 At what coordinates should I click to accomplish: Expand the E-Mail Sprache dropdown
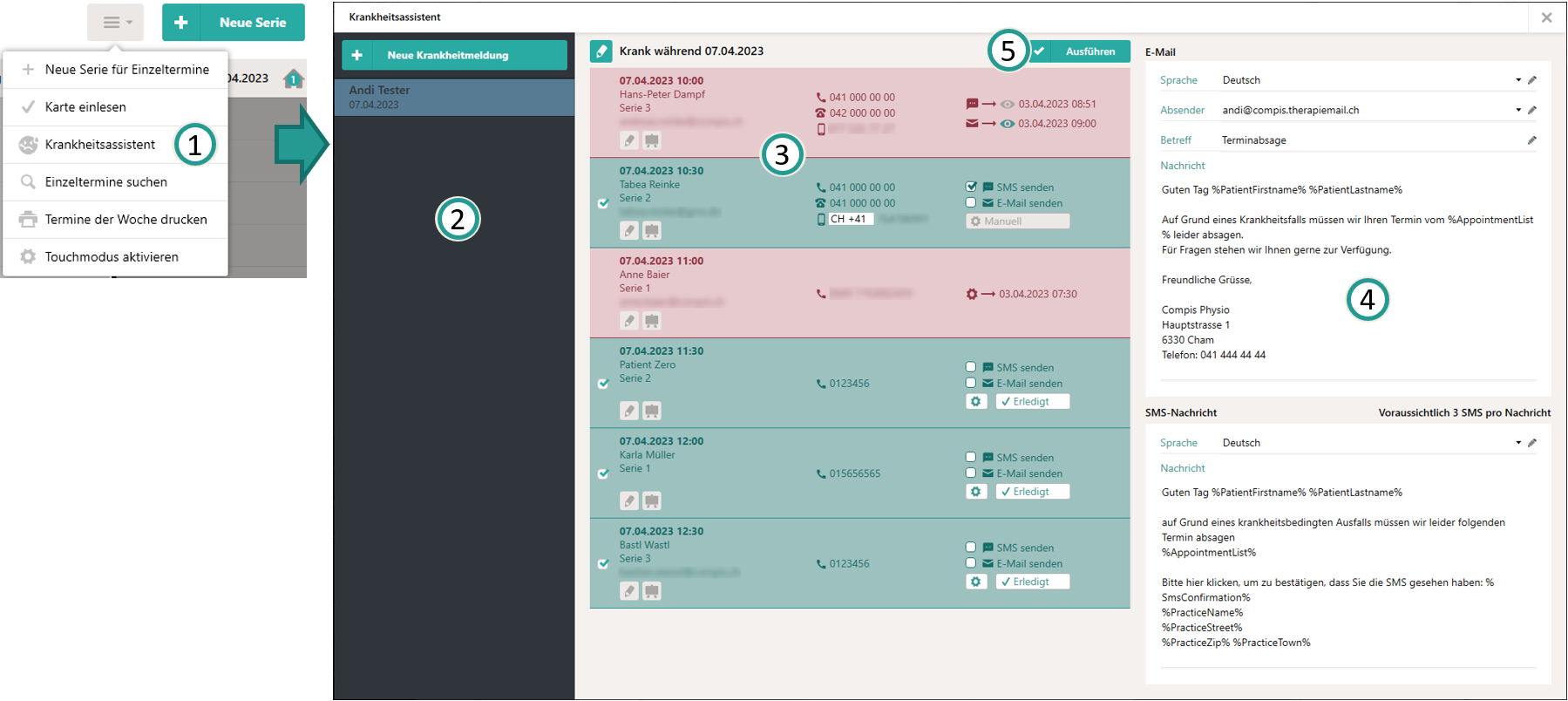point(1517,80)
